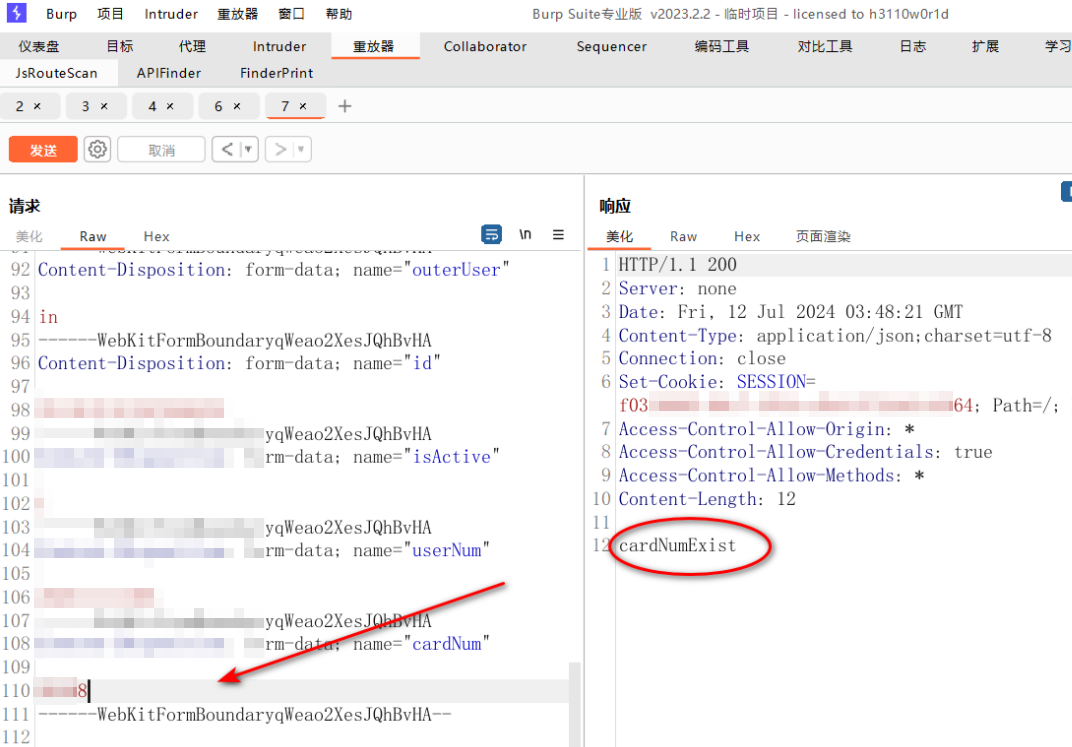Click the cardNum value on line 110
1072x747 pixels.
pos(62,690)
